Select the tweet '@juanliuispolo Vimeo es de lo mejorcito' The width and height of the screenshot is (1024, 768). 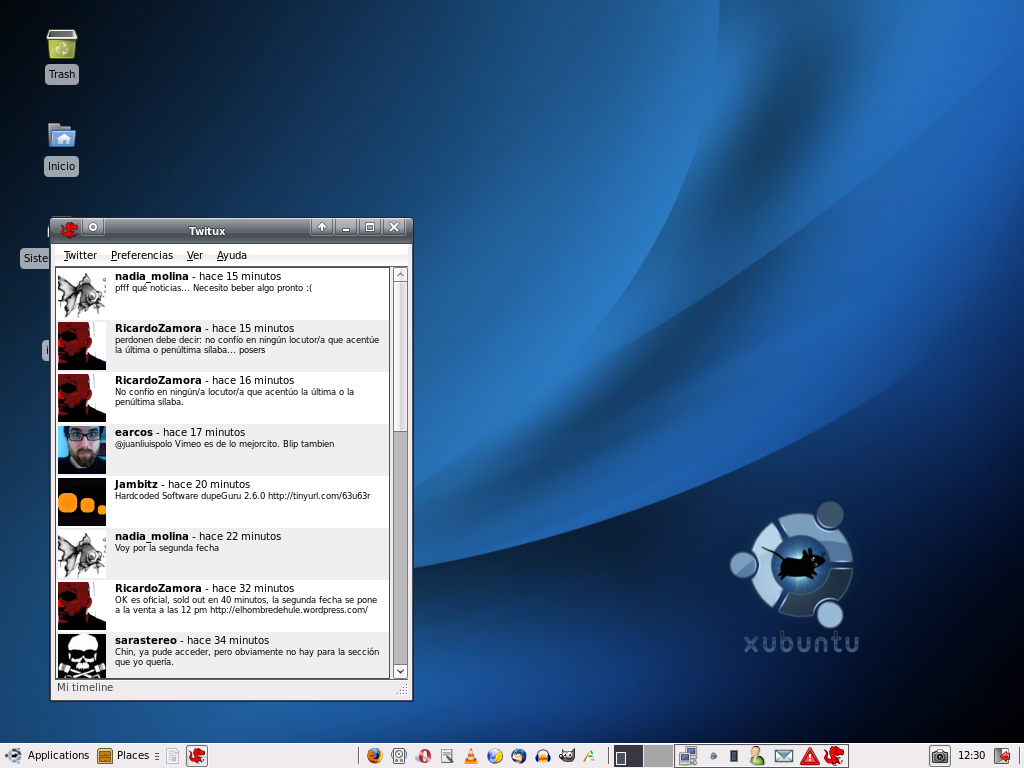(x=223, y=450)
